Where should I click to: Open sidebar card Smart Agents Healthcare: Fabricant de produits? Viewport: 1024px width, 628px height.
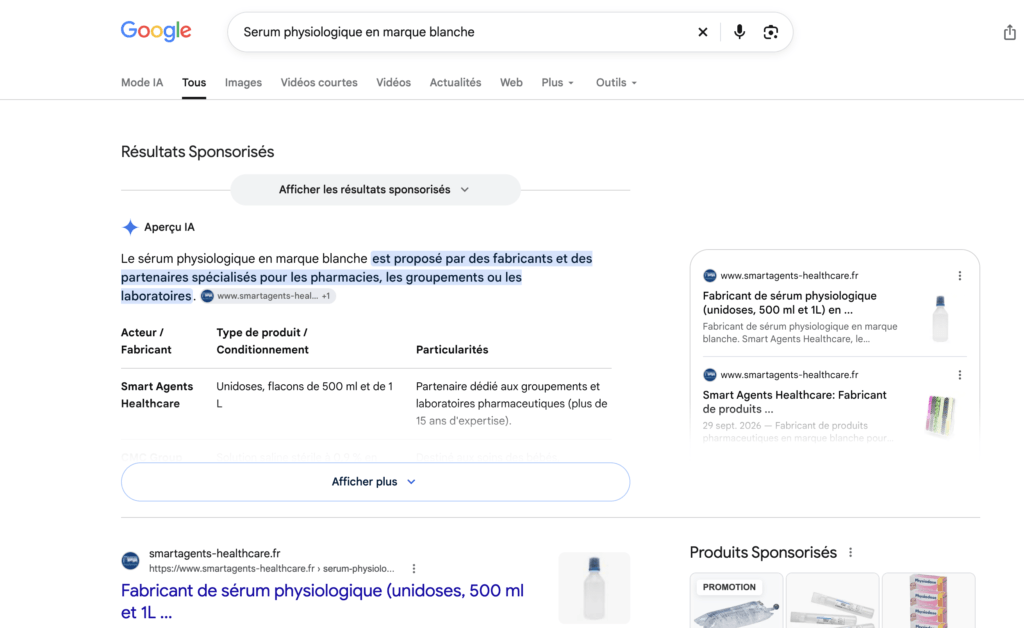click(x=795, y=402)
